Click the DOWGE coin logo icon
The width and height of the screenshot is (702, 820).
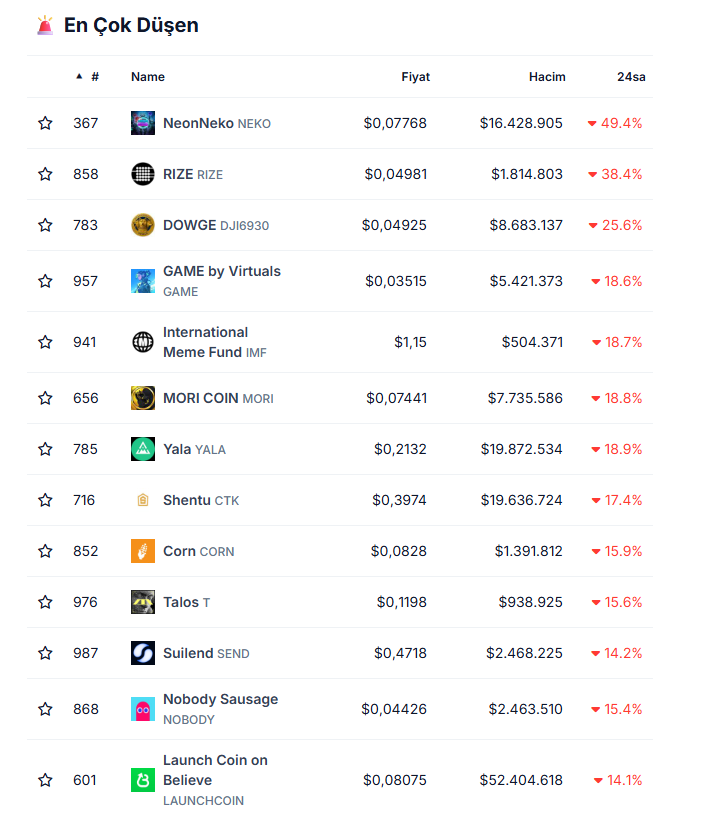143,225
